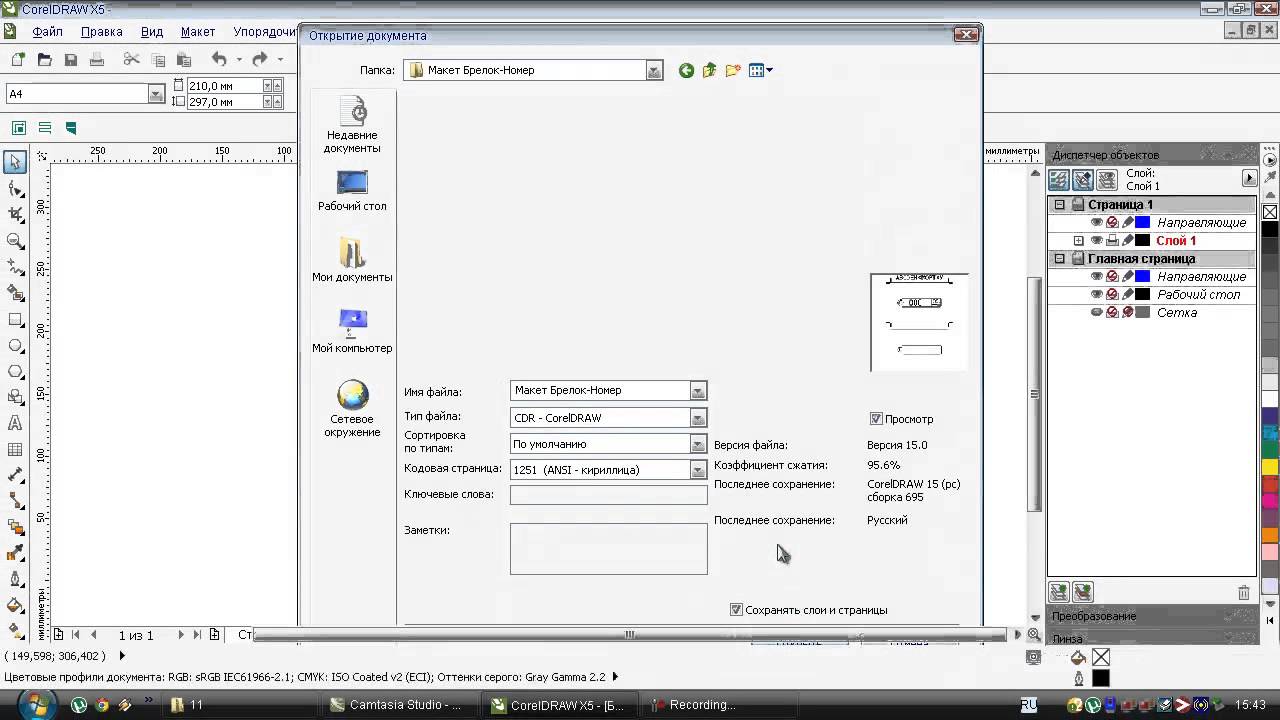Image resolution: width=1280 pixels, height=720 pixels.
Task: Click the Print toolbar icon
Action: click(x=96, y=60)
